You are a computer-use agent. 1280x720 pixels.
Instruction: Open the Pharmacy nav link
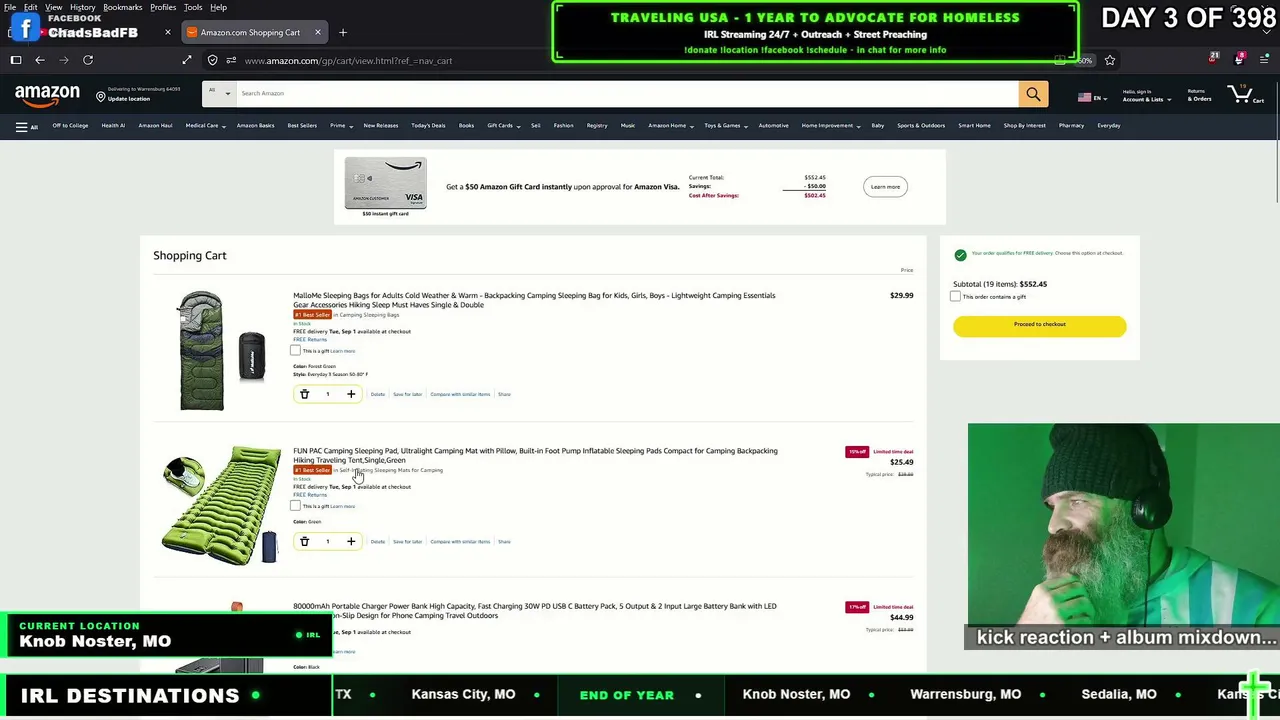[x=1071, y=126]
